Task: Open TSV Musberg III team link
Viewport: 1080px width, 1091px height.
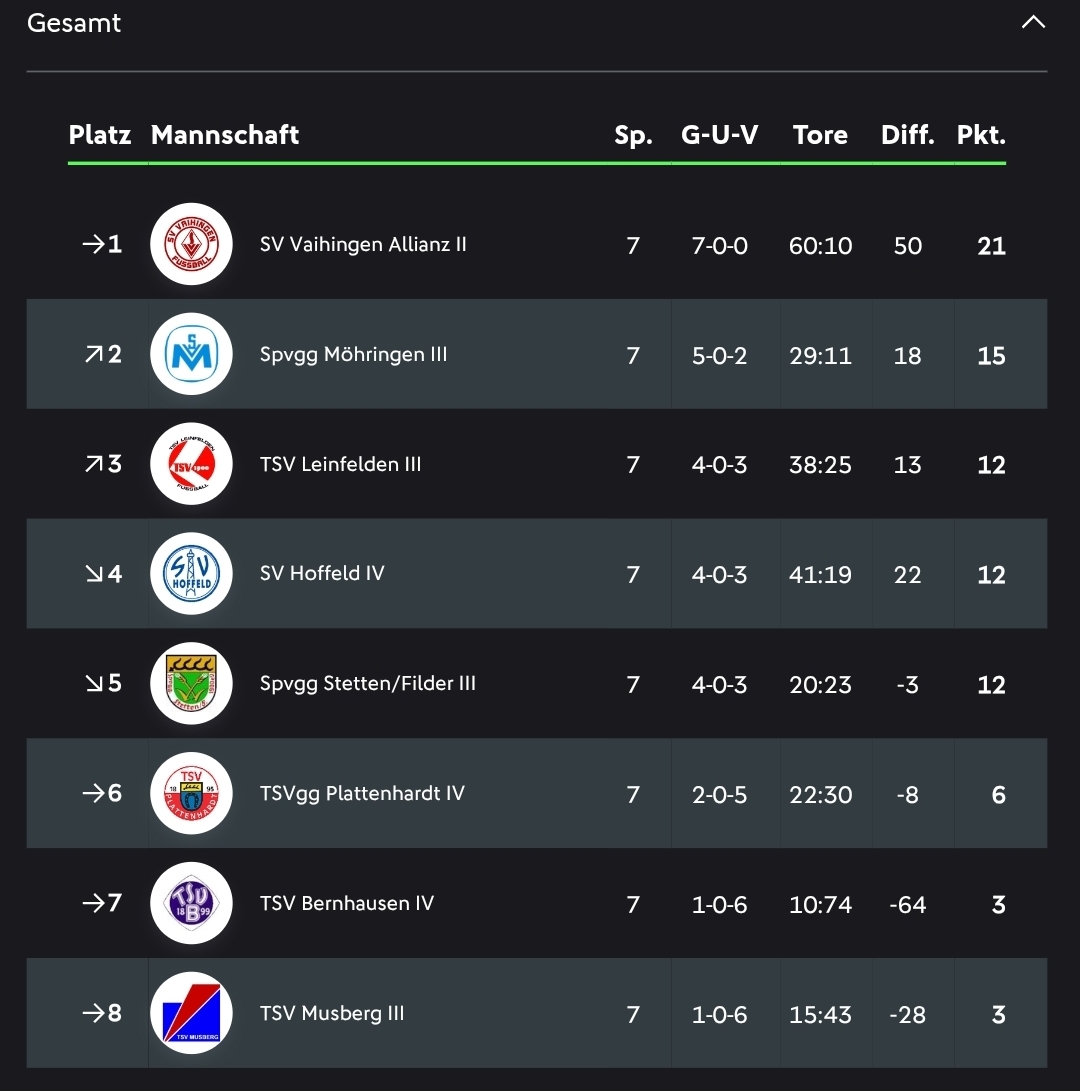Action: (332, 1013)
